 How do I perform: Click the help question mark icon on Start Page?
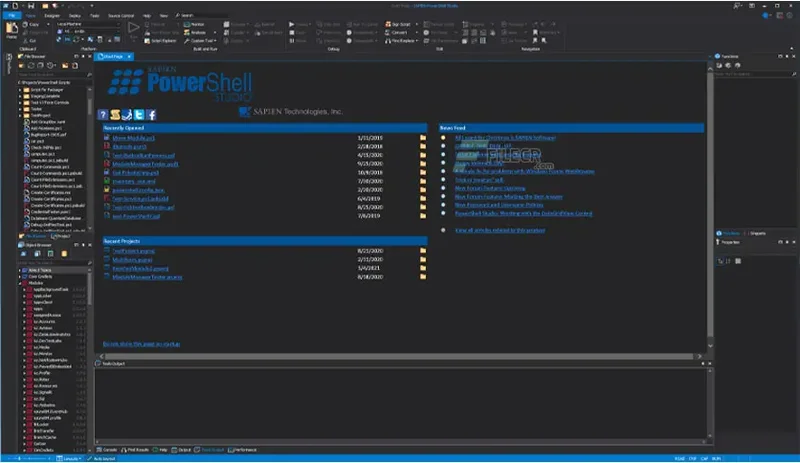[103, 114]
